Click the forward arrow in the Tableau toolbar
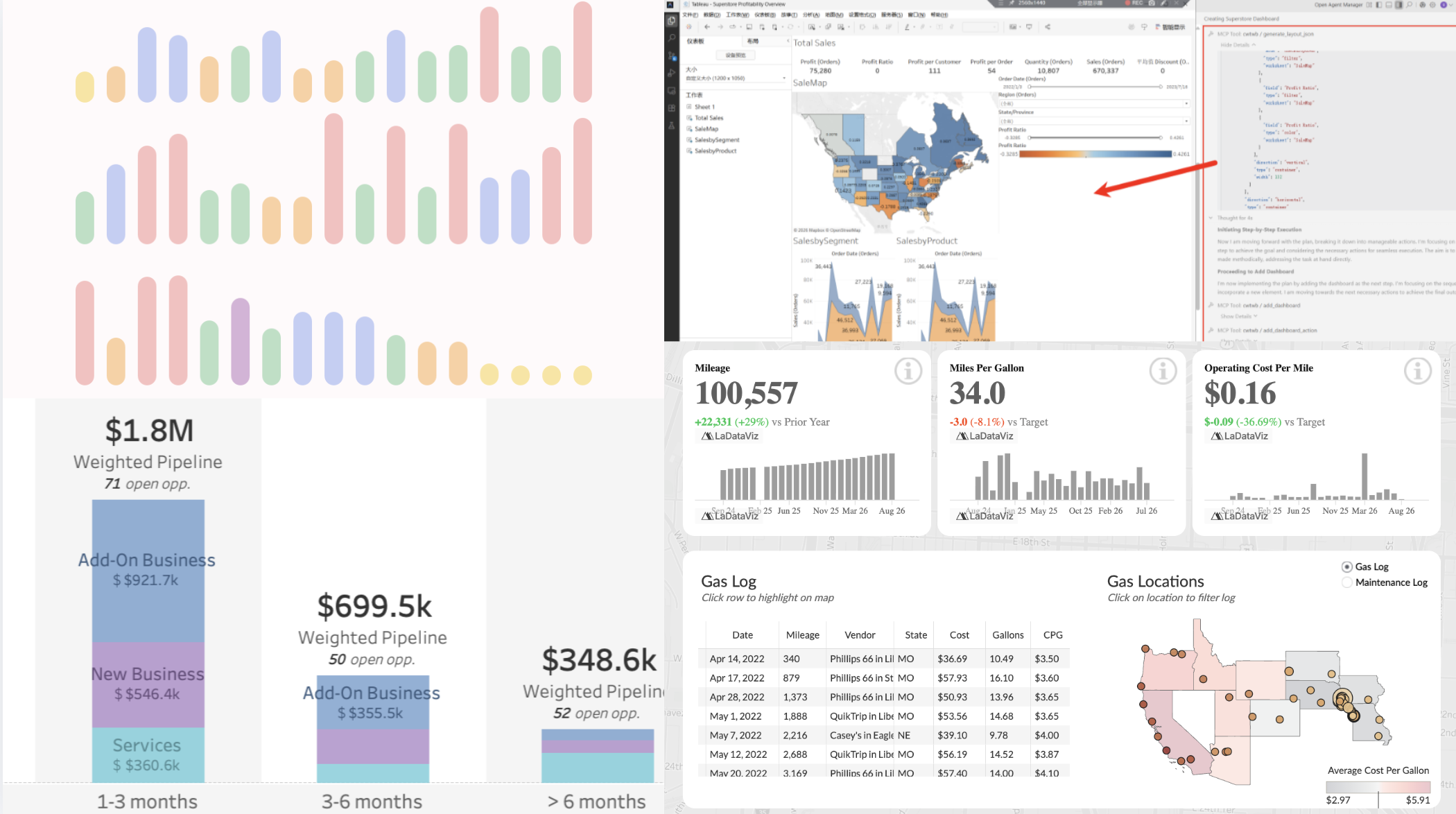Screen dimensions: 1456x814 [720, 27]
